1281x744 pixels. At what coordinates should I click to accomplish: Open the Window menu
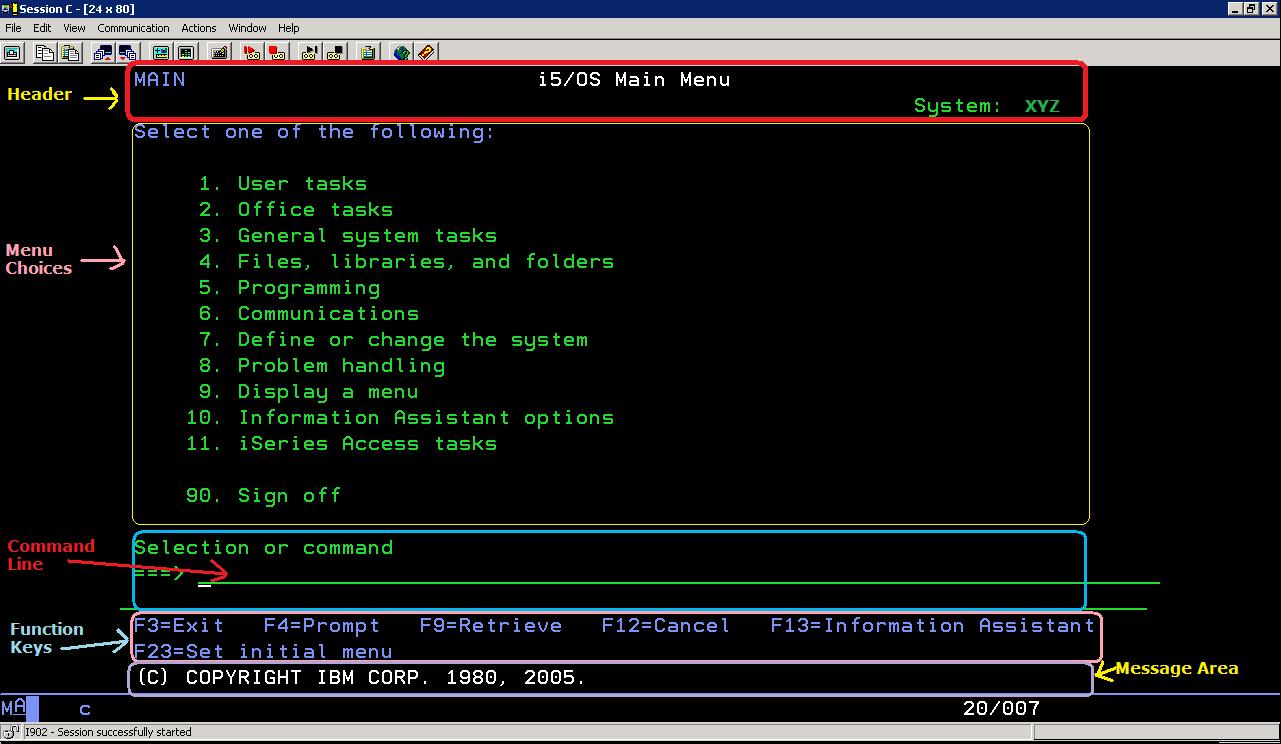247,28
